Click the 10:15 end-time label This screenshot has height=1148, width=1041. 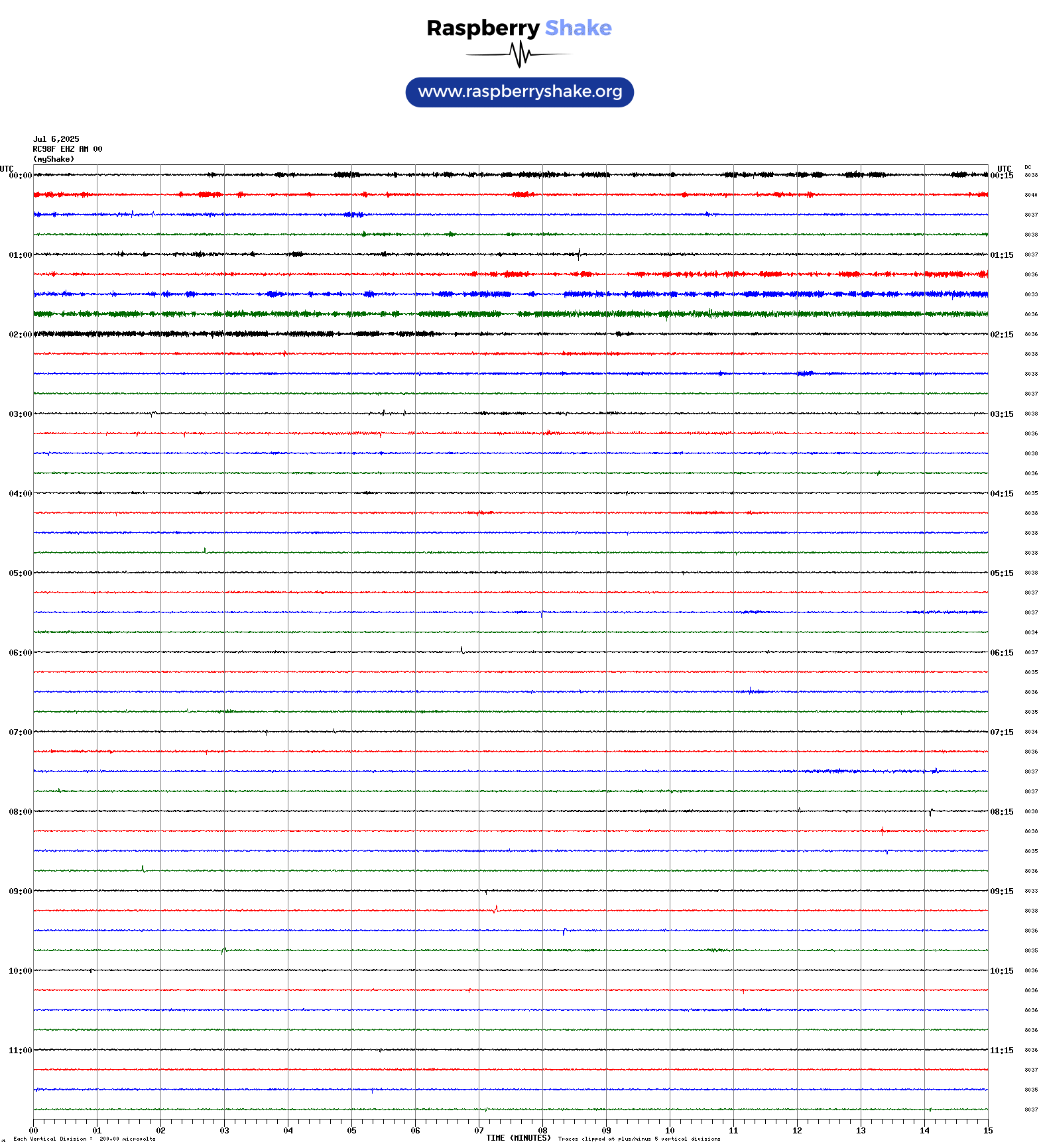[1002, 971]
